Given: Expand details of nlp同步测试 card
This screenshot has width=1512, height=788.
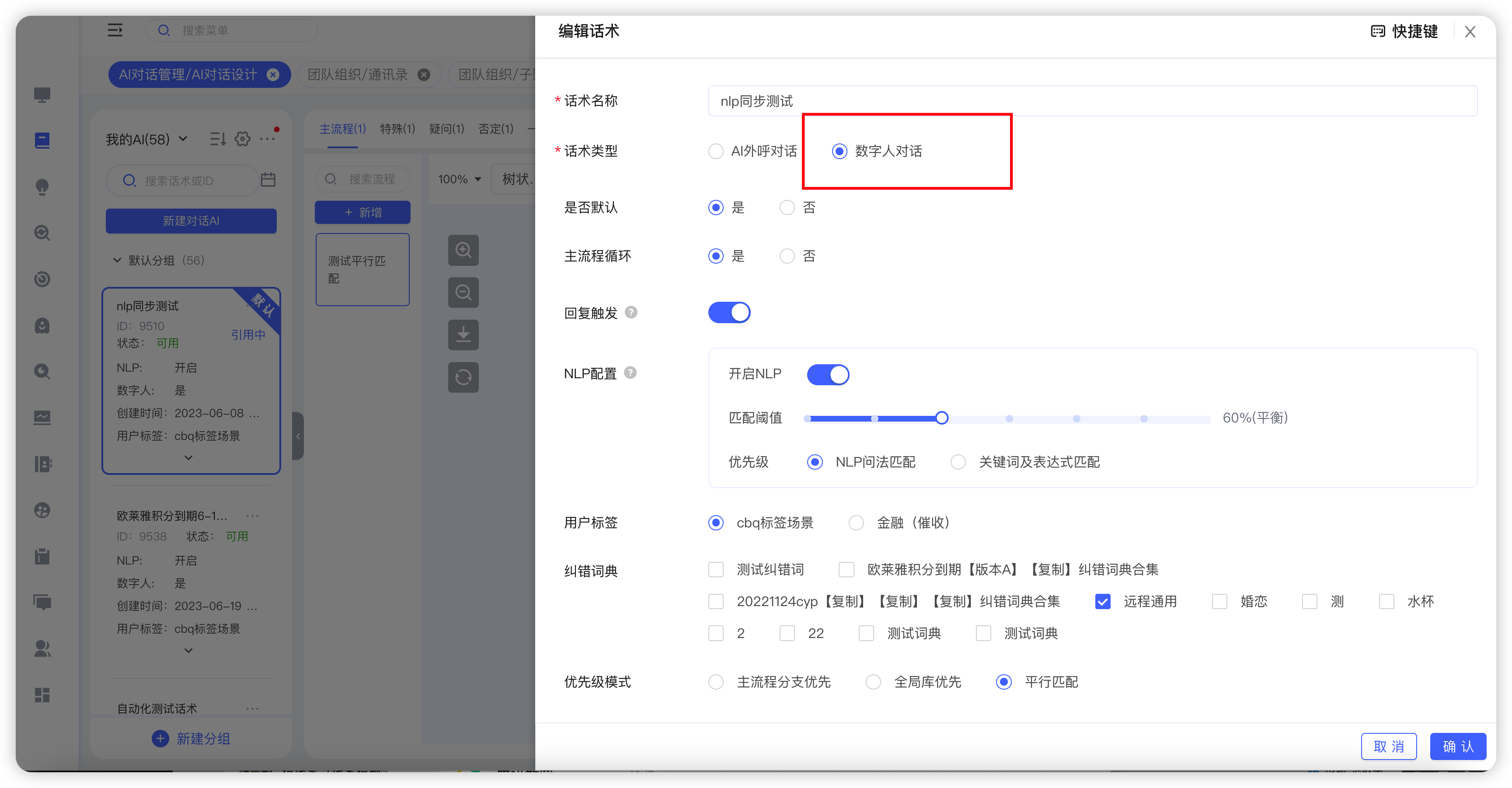Looking at the screenshot, I should (x=188, y=457).
